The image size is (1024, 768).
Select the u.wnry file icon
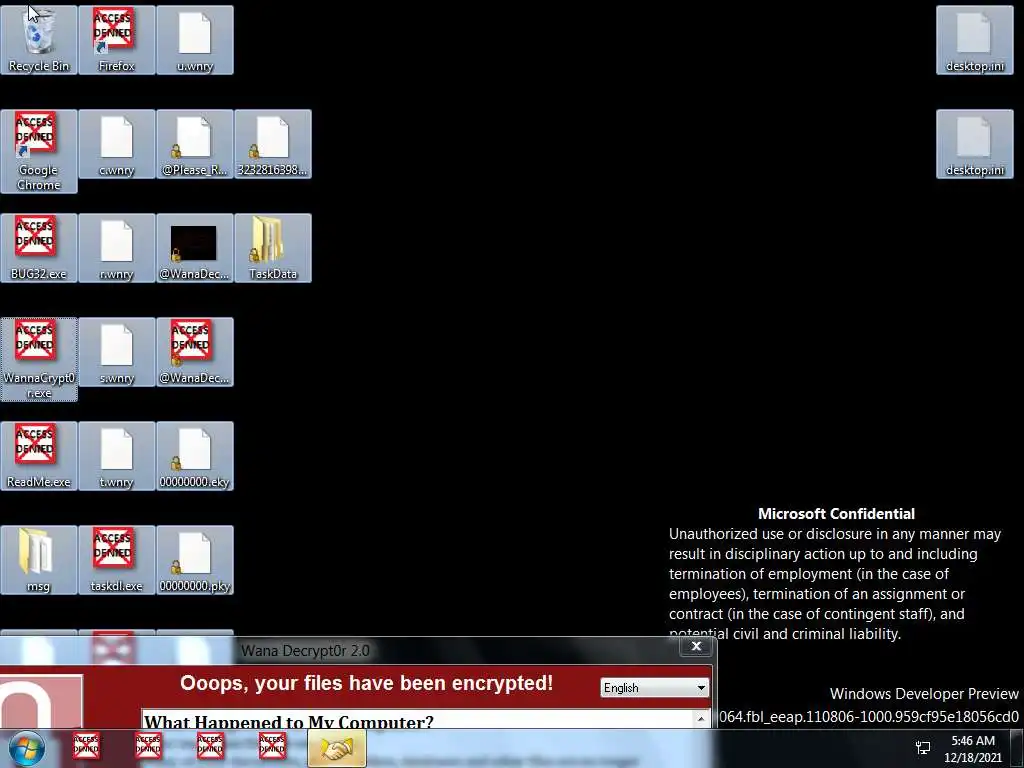195,40
